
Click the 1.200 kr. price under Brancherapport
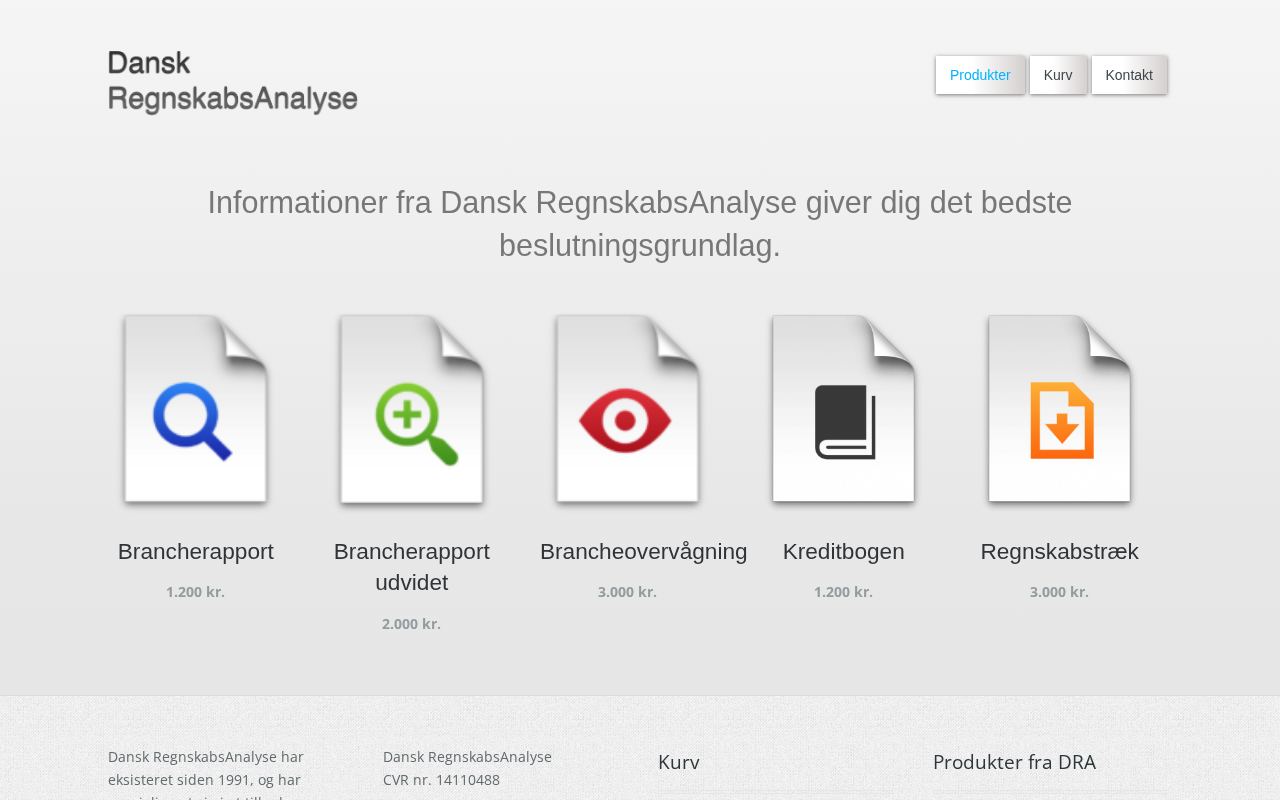click(x=196, y=592)
